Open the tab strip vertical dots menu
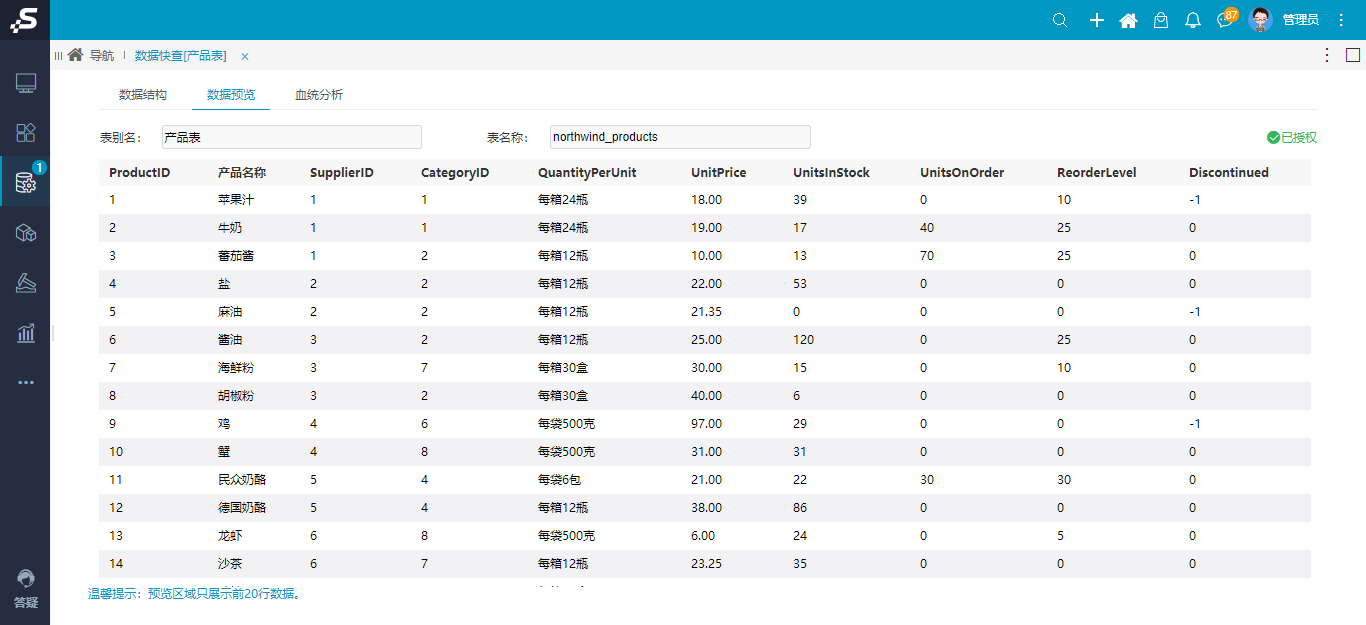This screenshot has height=625, width=1366. click(x=1327, y=55)
